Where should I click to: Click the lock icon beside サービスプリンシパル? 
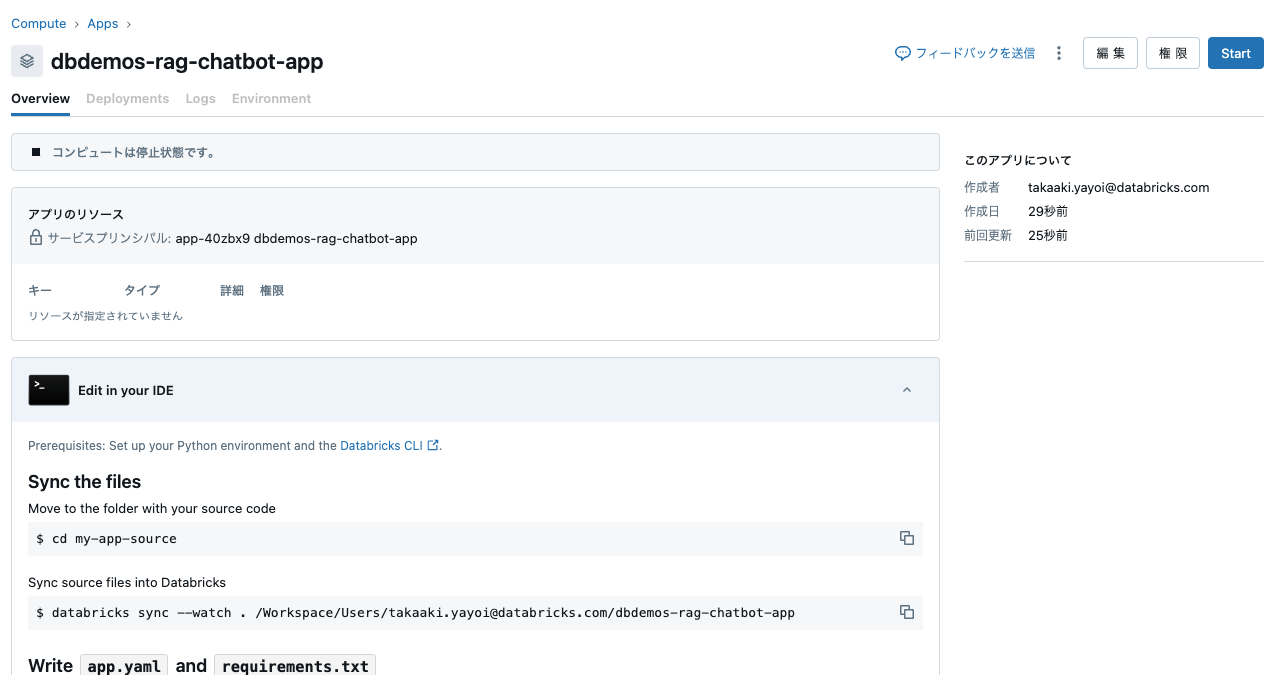(34, 239)
